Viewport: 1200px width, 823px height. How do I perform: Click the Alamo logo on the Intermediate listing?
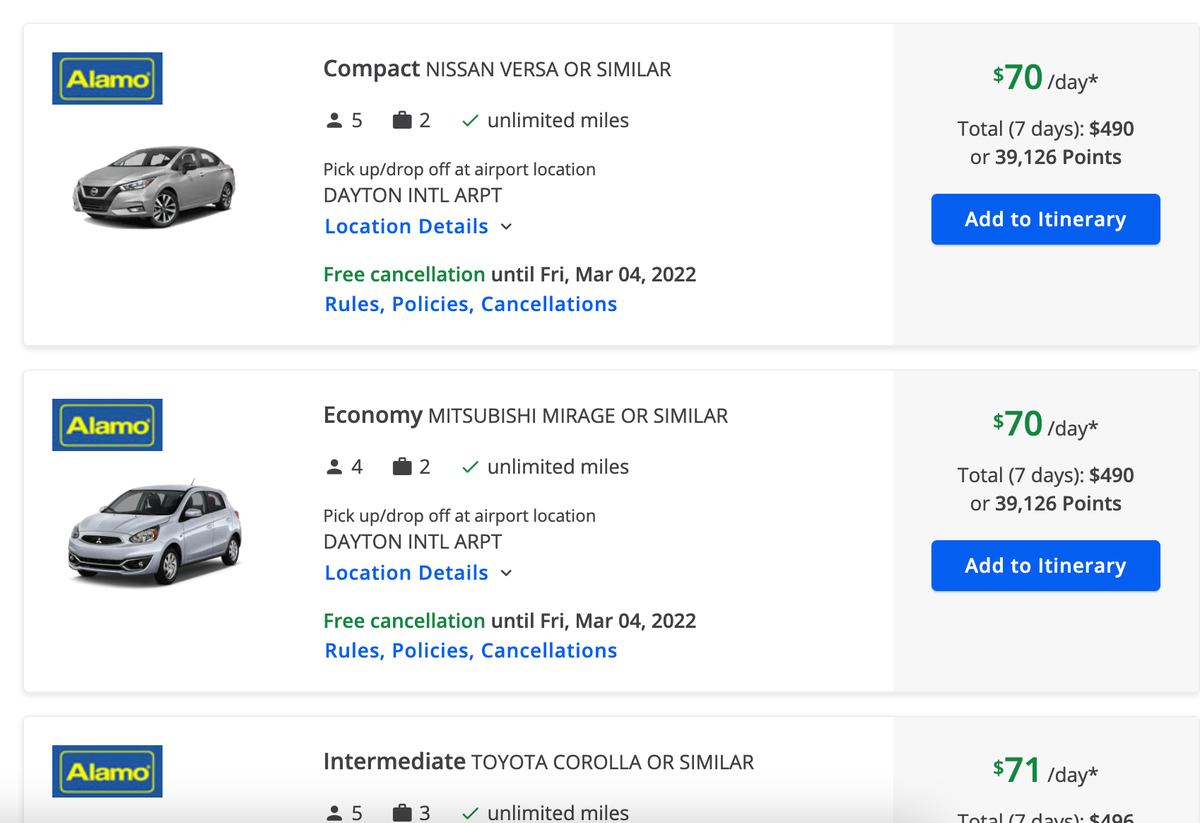(x=107, y=771)
